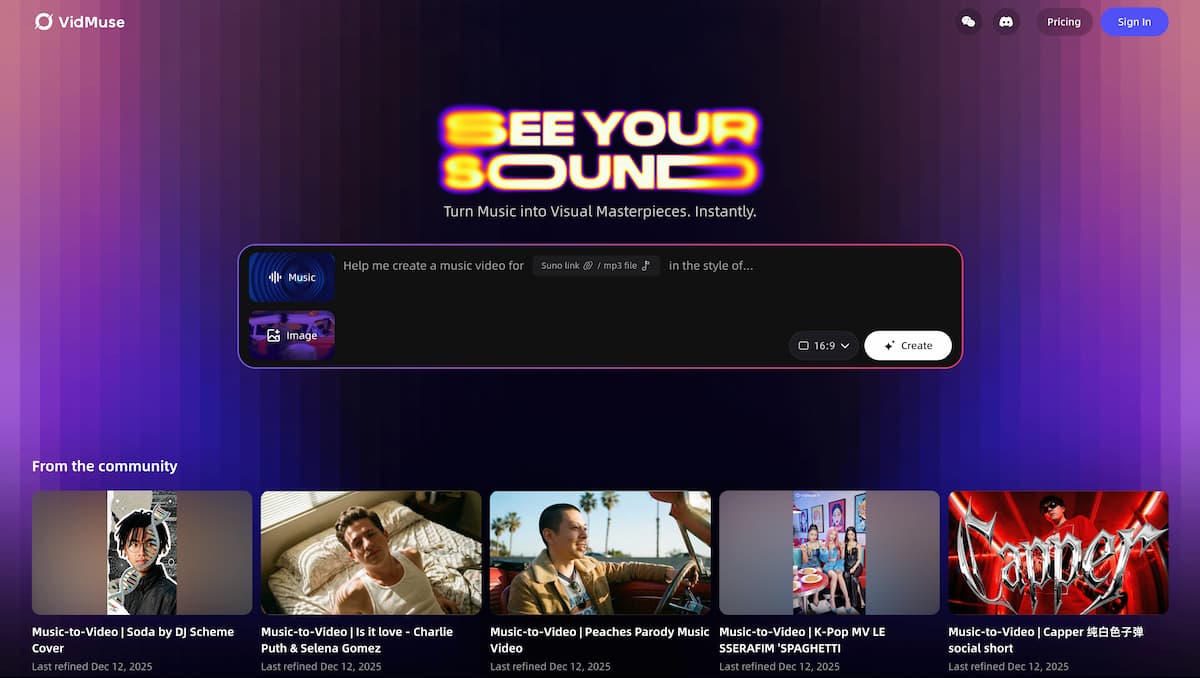This screenshot has height=678, width=1200.
Task: Click the VidMuse logo icon
Action: [x=41, y=21]
